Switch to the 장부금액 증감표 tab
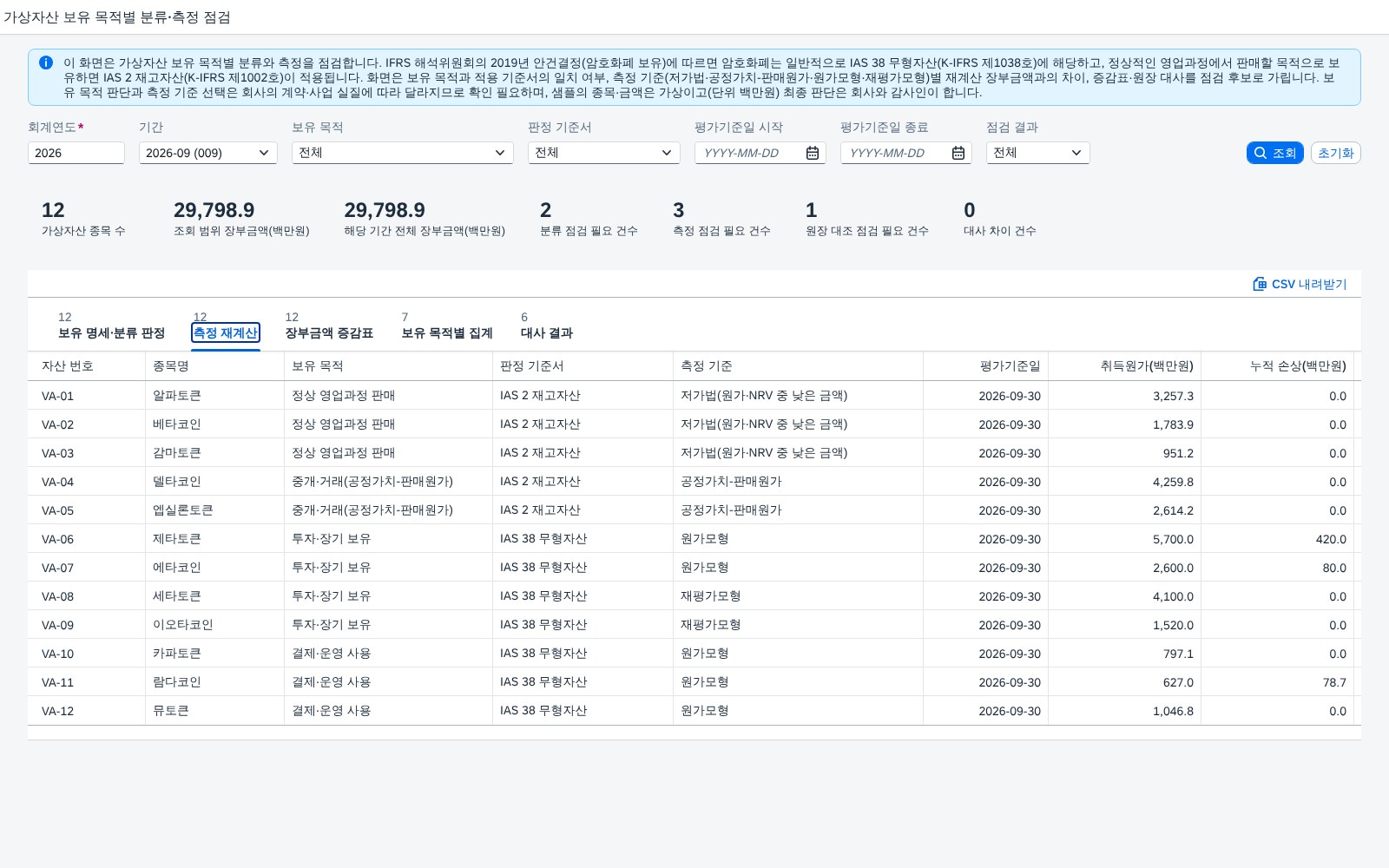This screenshot has width=1389, height=868. (329, 333)
